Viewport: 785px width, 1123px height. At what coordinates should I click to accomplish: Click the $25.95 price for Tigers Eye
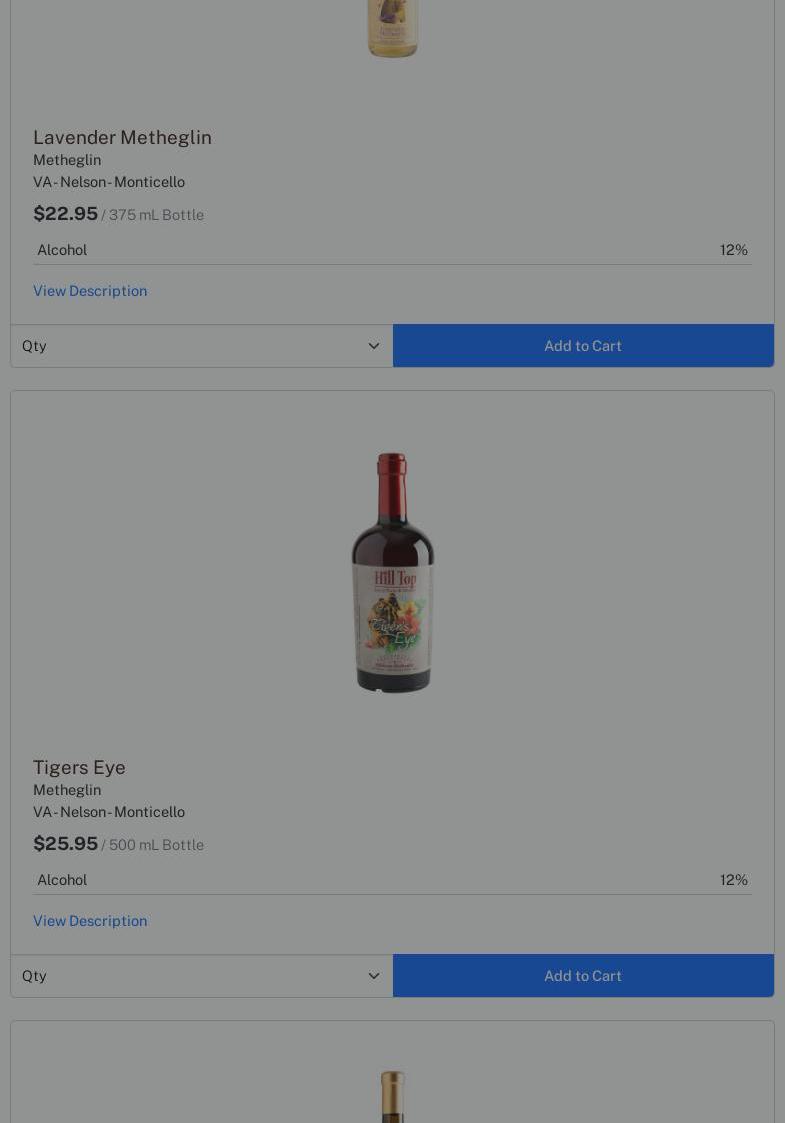(x=66, y=844)
